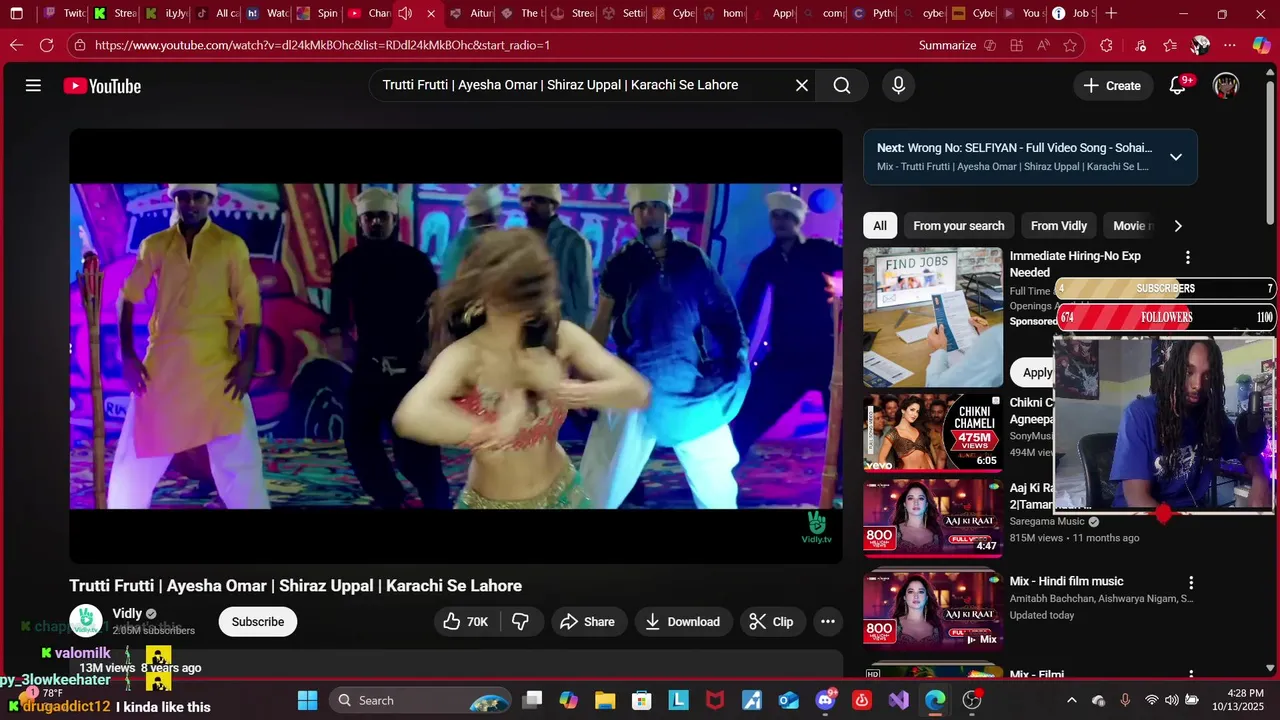Open the Copilot sidebar icon
Viewport: 1280px width, 720px height.
click(x=1261, y=45)
